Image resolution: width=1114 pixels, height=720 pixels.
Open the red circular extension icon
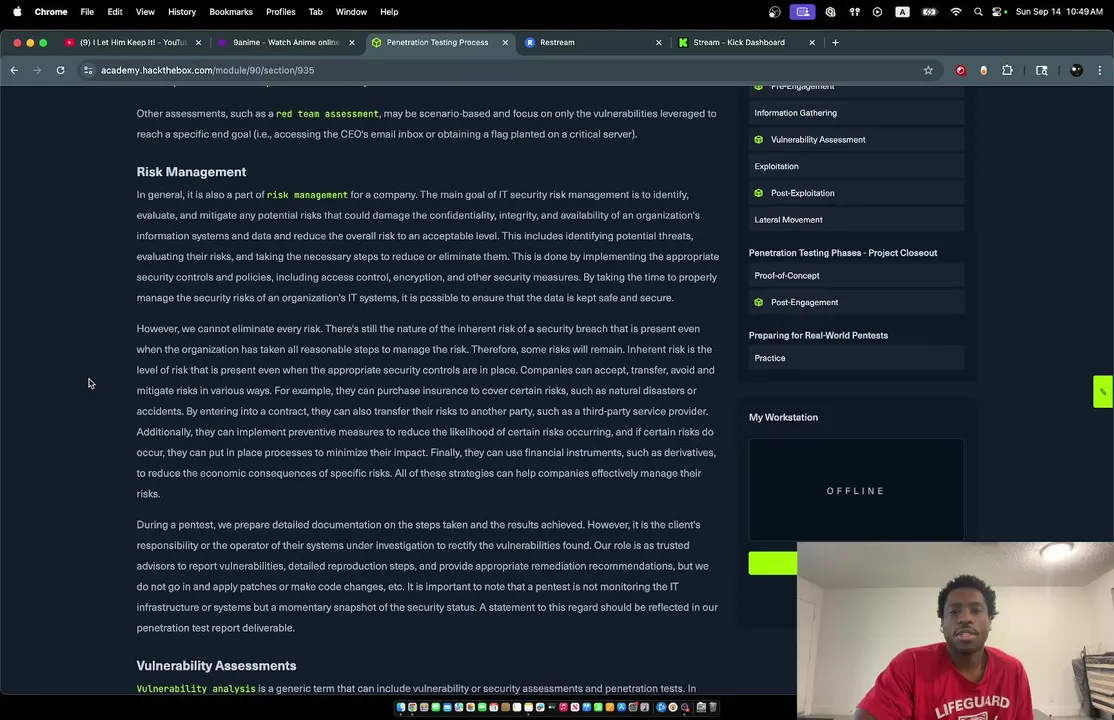click(961, 70)
